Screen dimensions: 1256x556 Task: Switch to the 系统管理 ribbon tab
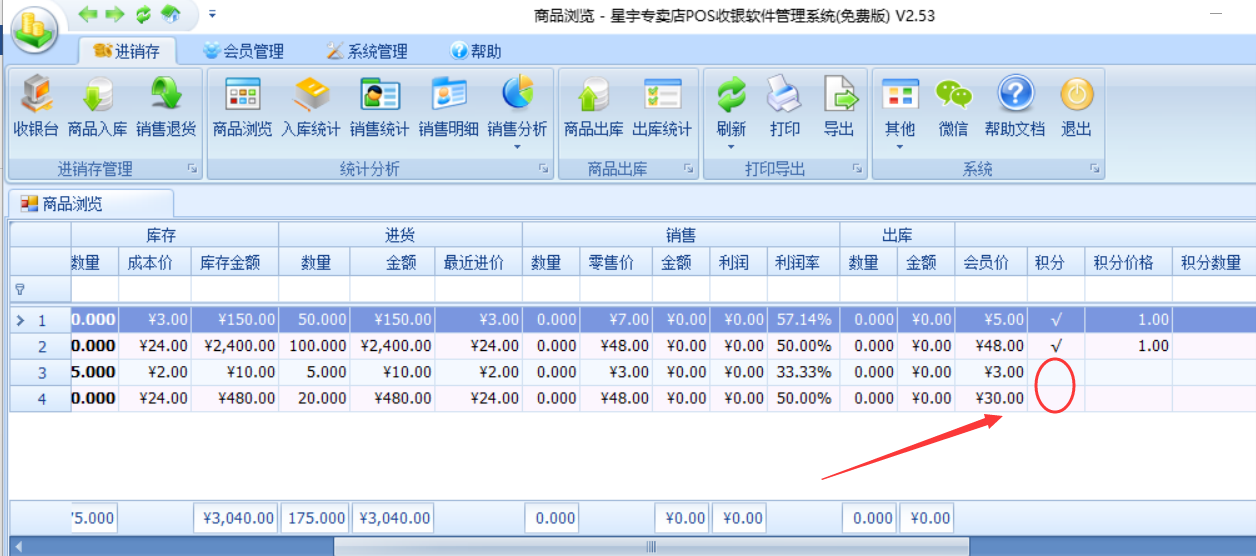(367, 51)
